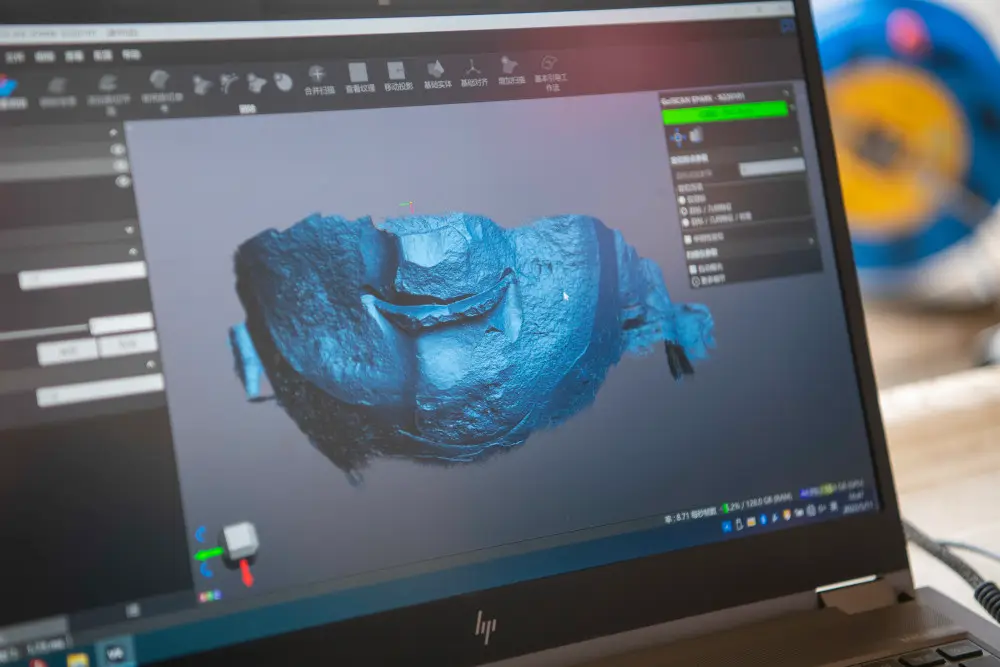1000x667 pixels.
Task: Open the last menu bar item 帮助
Action: tap(131, 54)
